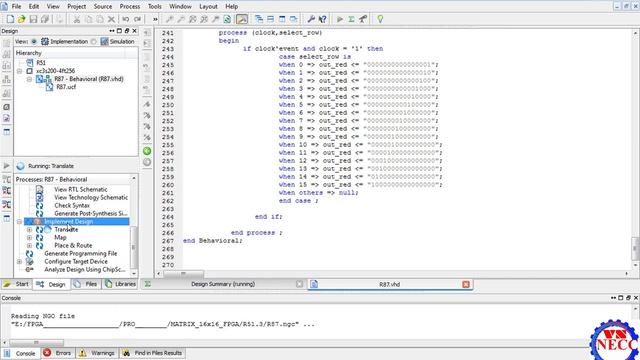This screenshot has width=640, height=360.
Task: Collapse the Implement Design process node
Action: pyautogui.click(x=19, y=222)
